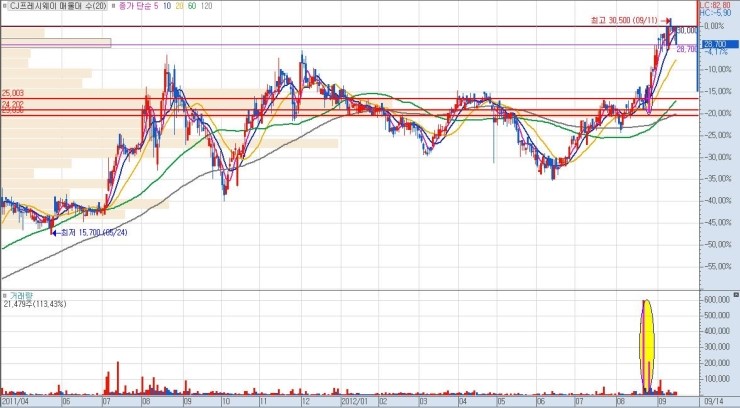
Task: Click the yellow highlighted volume spike
Action: pyautogui.click(x=647, y=345)
